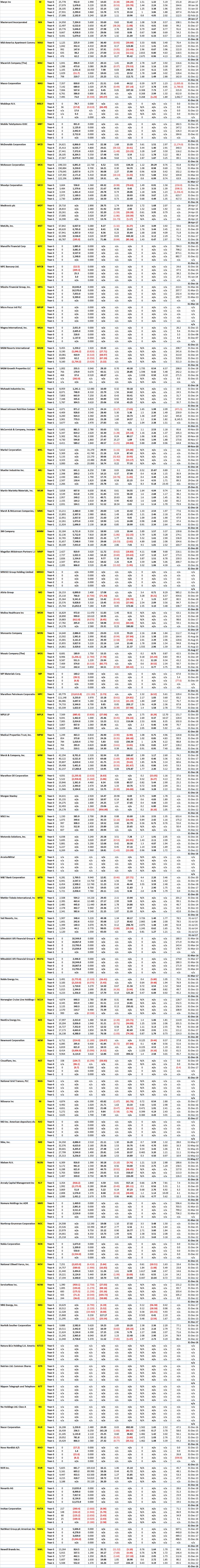Select the yellow 'MCD' ticker cell
The height and width of the screenshot is (1568, 200).
click(40, 144)
